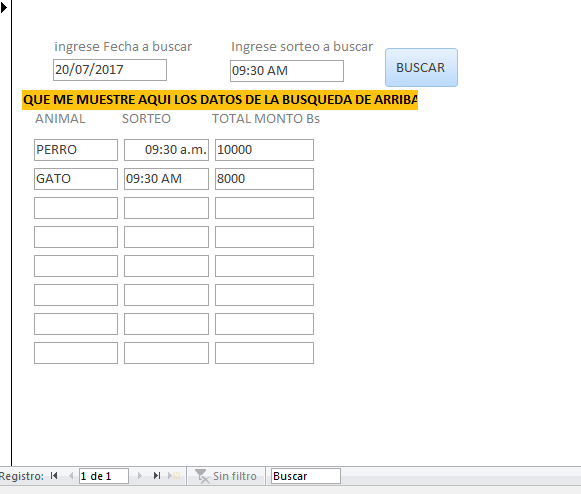Select the 8000 total monto field
Viewport: 581px width, 494px height.
pyautogui.click(x=264, y=179)
